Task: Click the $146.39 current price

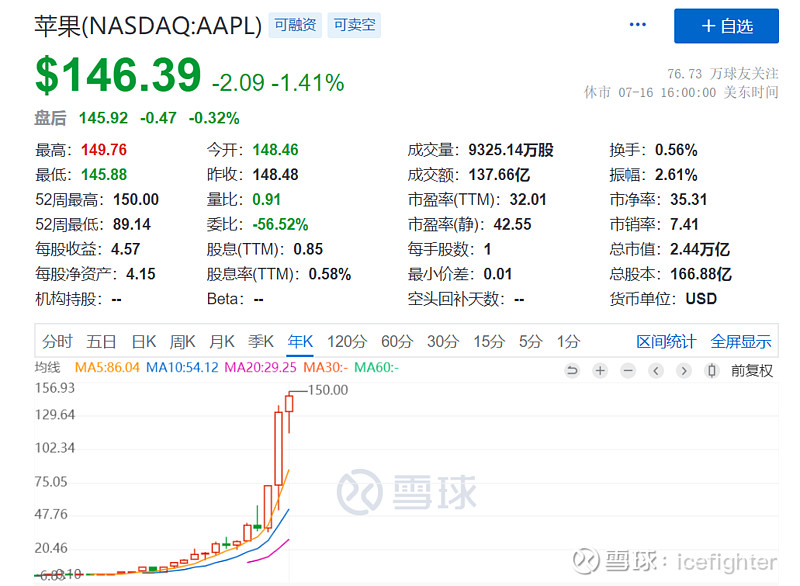Action: point(118,75)
